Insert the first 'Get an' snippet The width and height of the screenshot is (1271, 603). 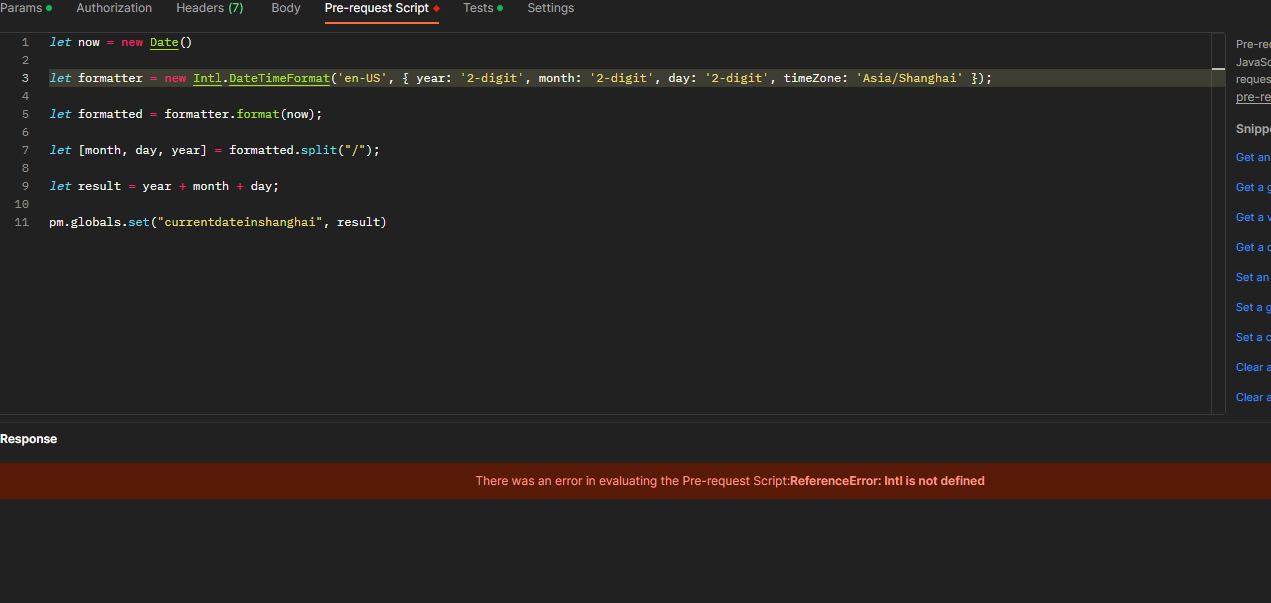pos(1253,157)
